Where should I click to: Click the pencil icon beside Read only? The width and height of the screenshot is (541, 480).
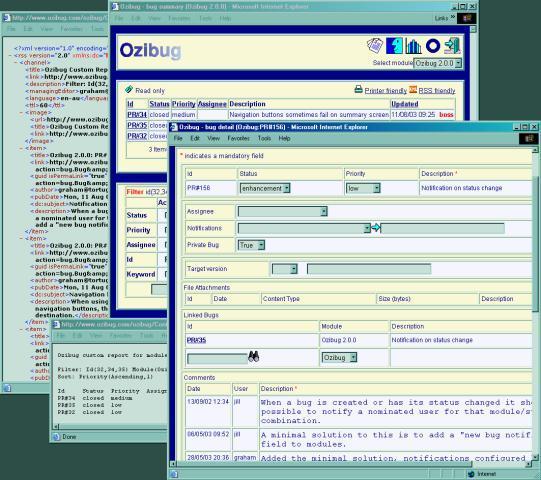tap(129, 89)
